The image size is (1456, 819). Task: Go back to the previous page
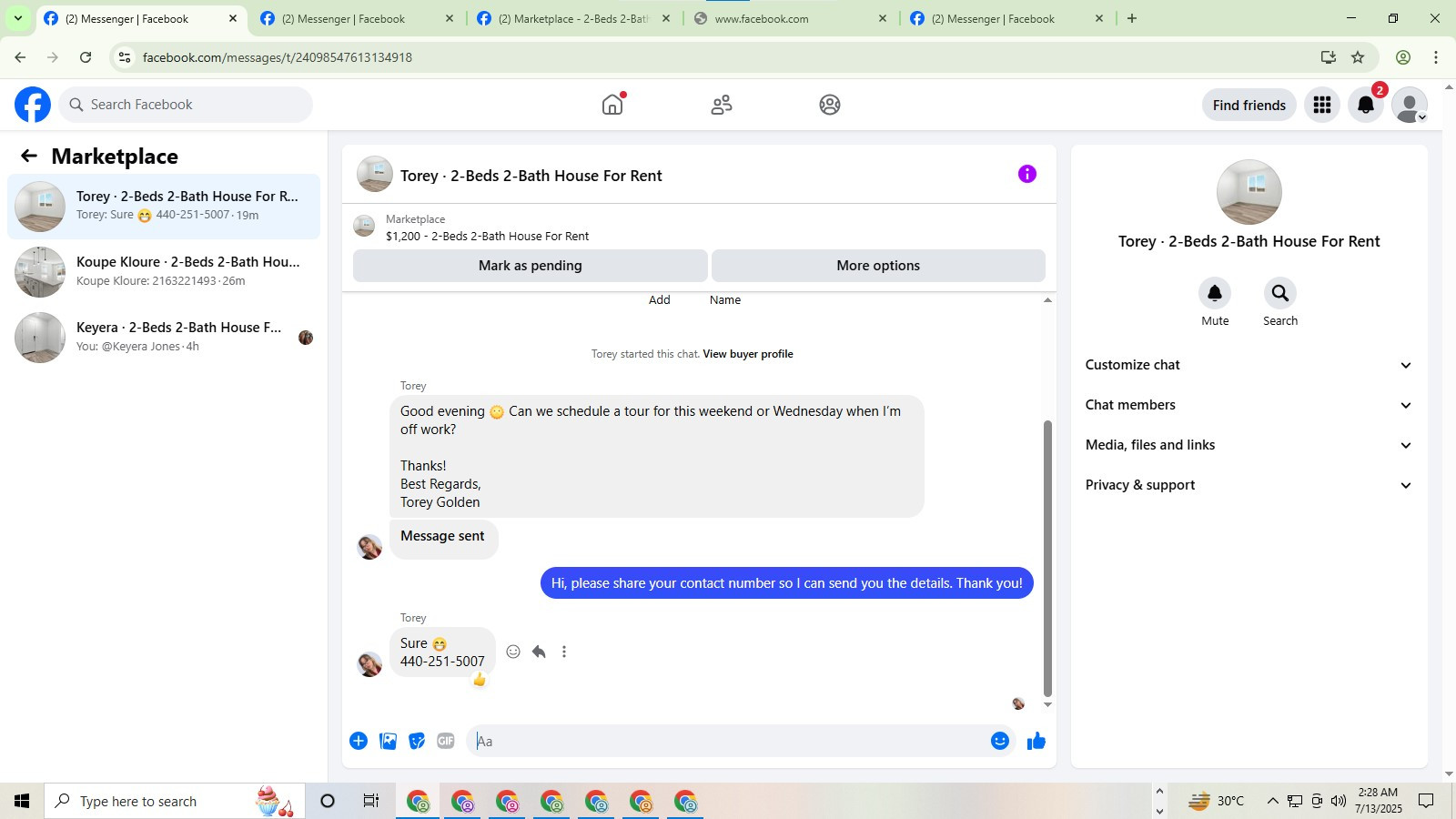pos(20,57)
